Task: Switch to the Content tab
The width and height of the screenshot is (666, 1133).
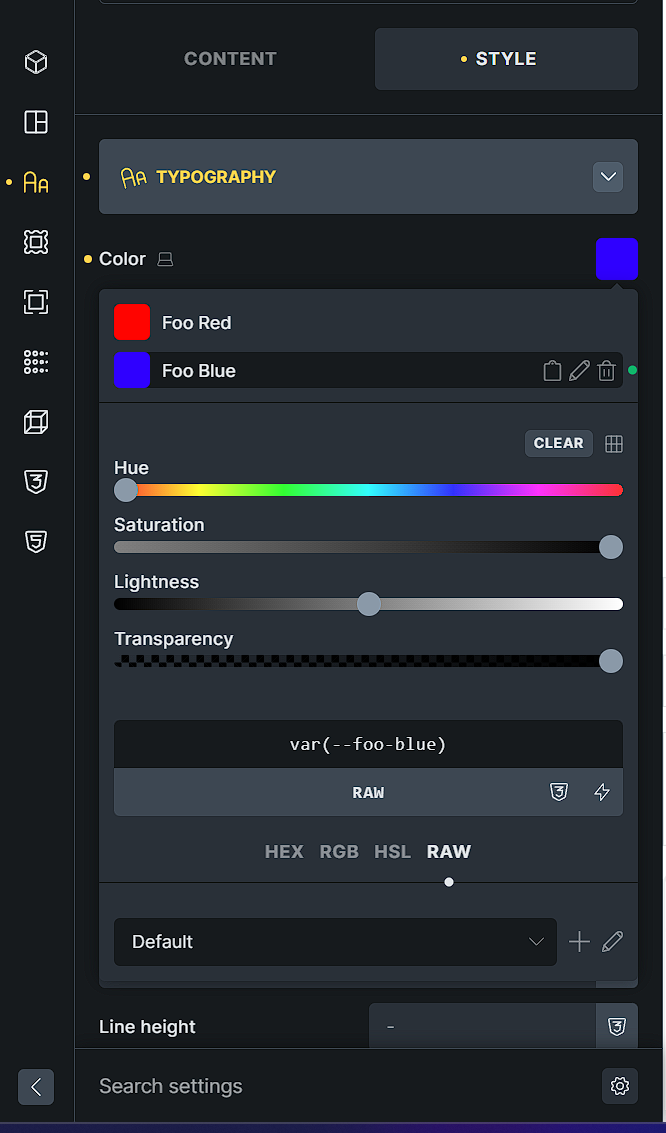Action: [230, 59]
